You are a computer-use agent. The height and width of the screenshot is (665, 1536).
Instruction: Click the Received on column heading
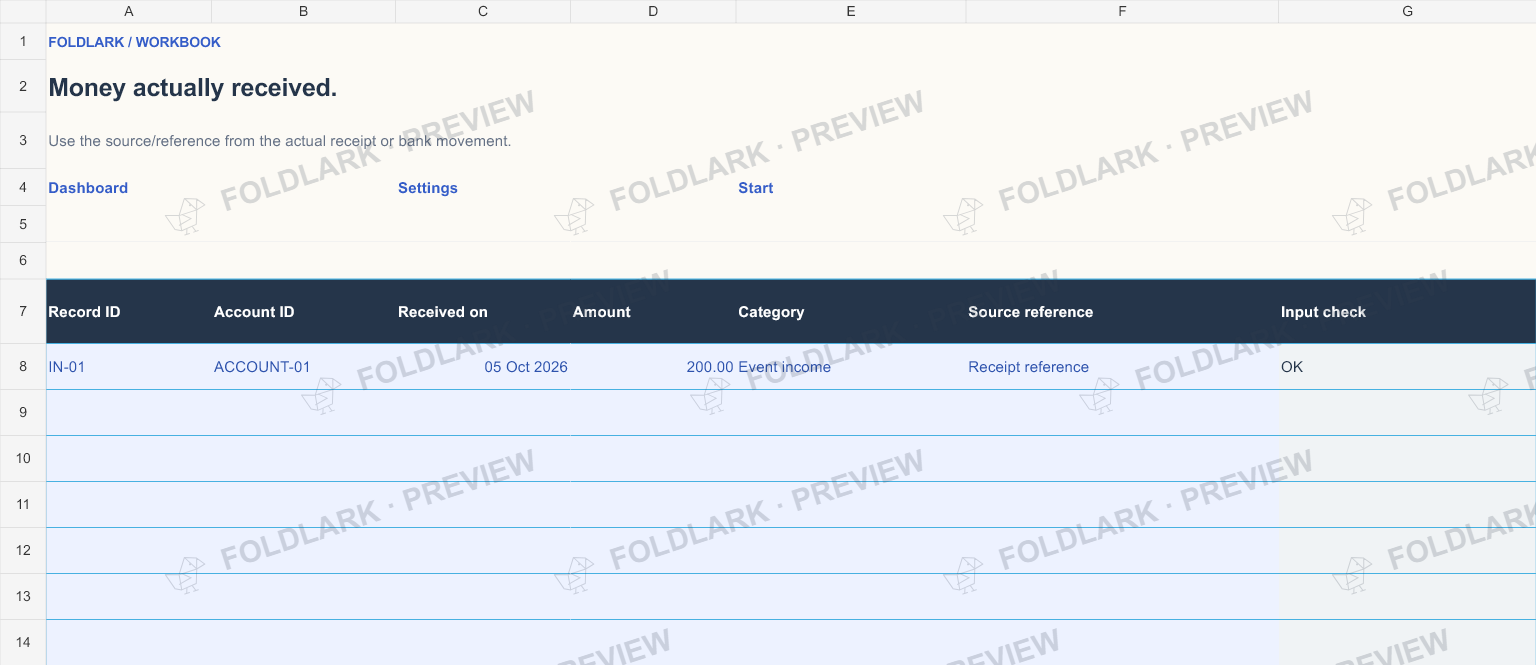click(483, 312)
